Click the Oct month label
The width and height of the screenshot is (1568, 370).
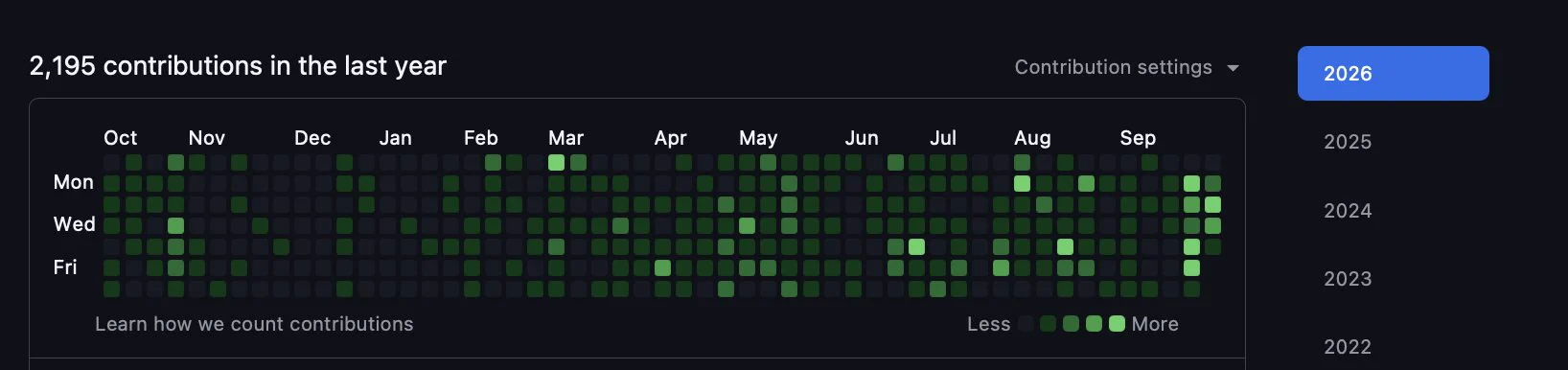120,138
